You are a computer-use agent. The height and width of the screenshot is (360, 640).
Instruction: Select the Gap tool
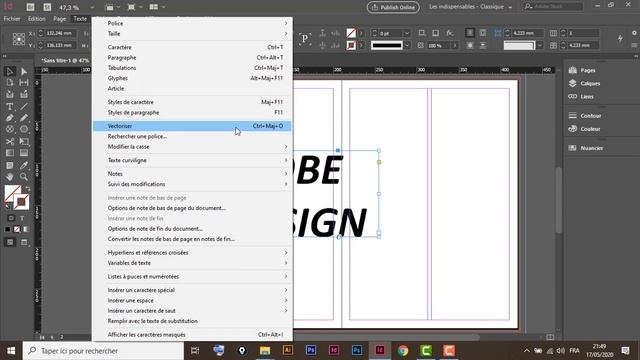tap(24, 82)
